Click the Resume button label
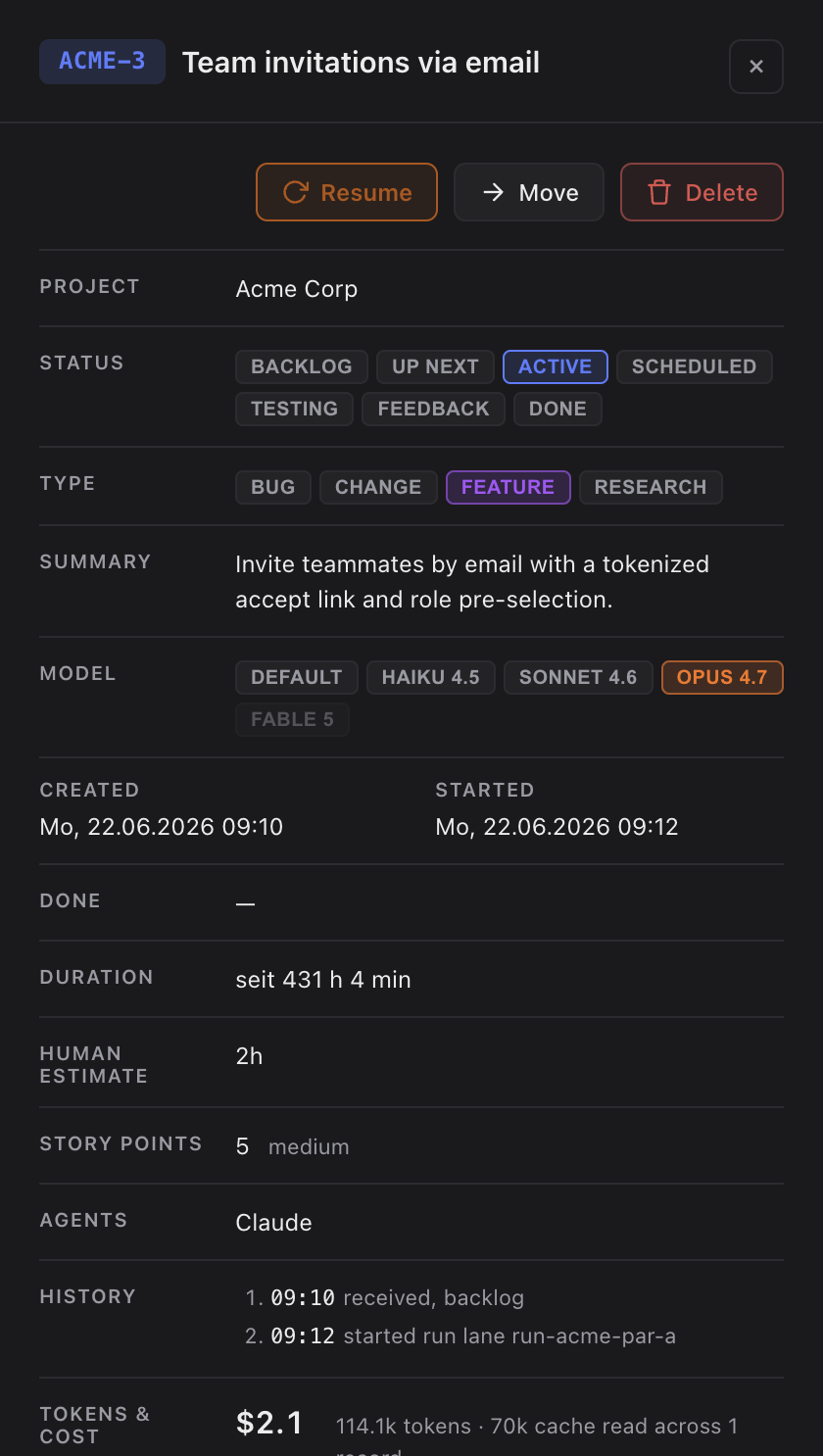 366,193
